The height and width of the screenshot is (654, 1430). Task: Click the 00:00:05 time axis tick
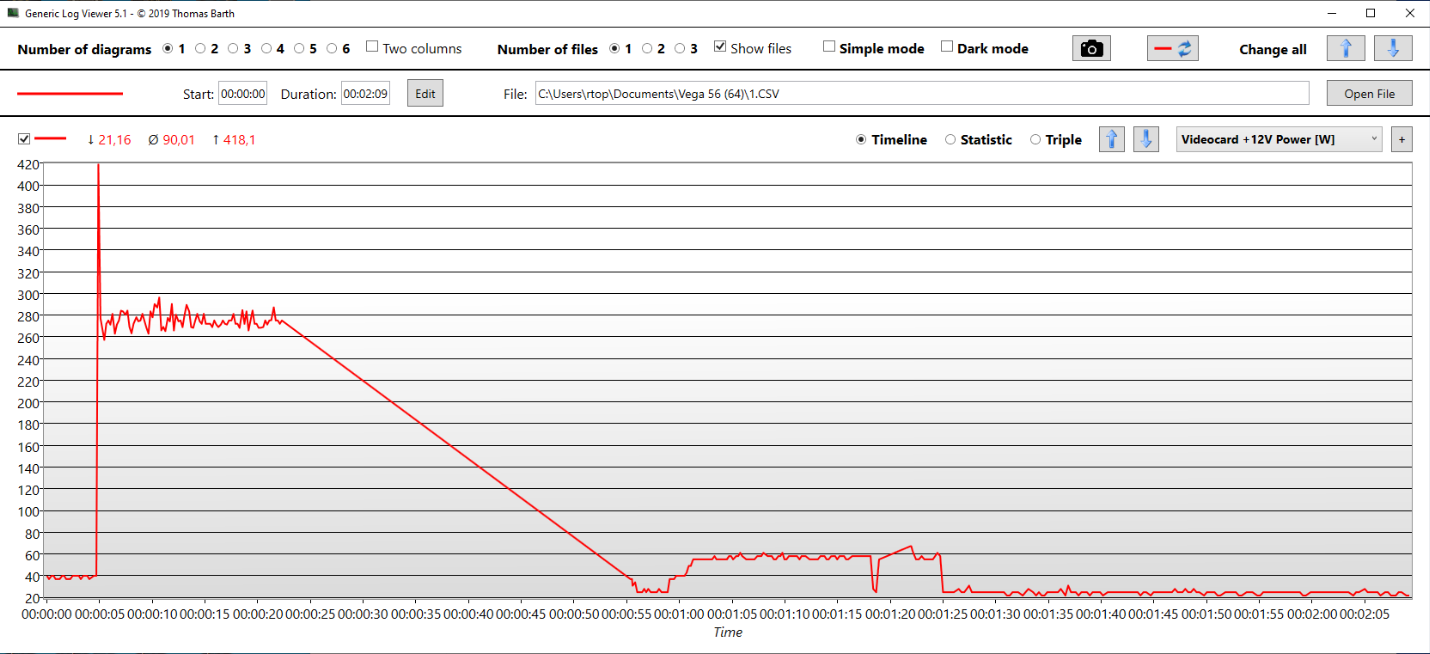pyautogui.click(x=98, y=613)
